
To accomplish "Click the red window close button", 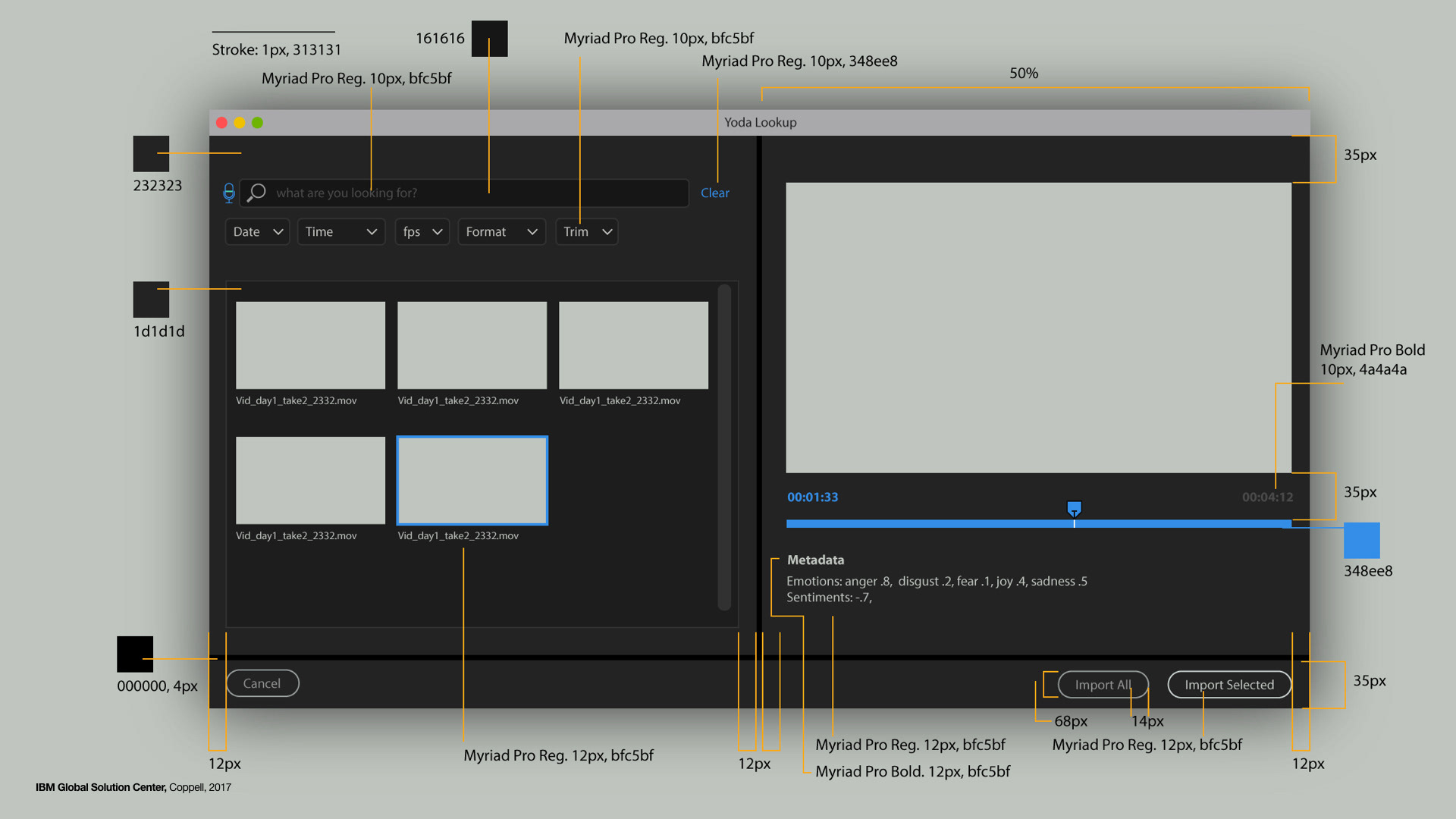I will coord(221,123).
